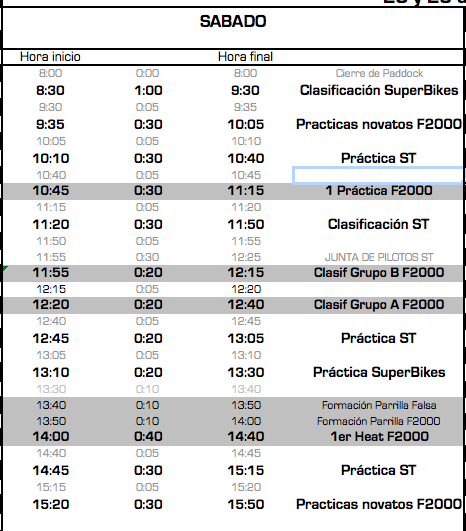Select the 1 Práctica F2000 cell
466x531 pixels.
(x=379, y=190)
